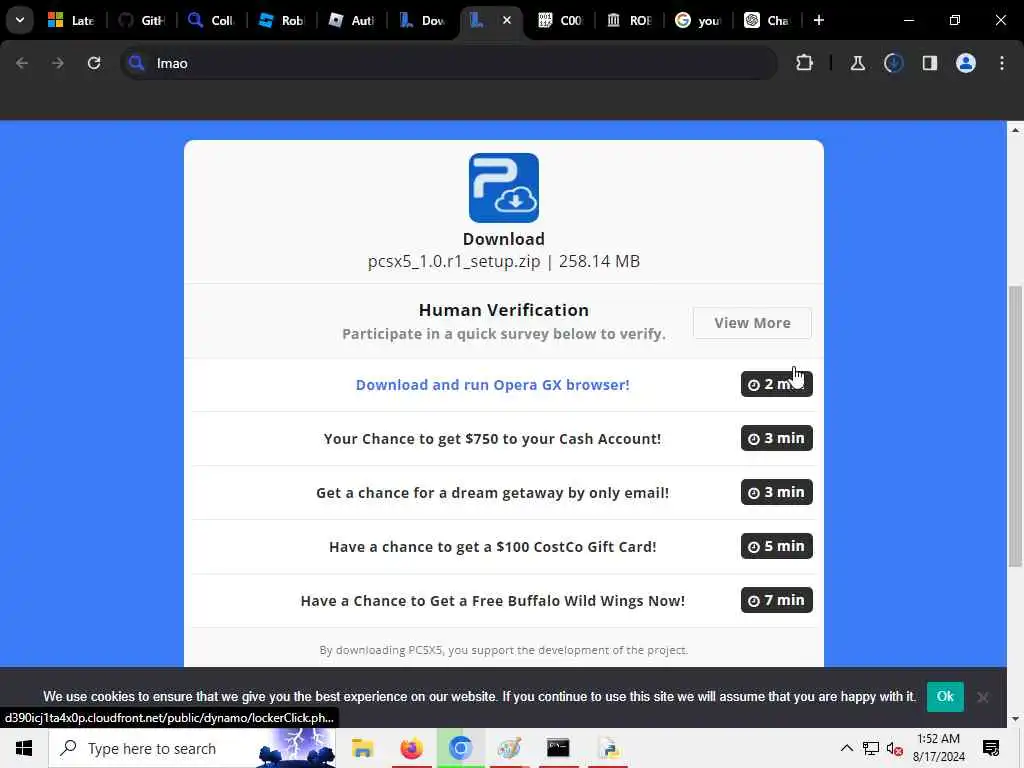
Task: Open the tab search dropdown arrow
Action: tap(20, 20)
